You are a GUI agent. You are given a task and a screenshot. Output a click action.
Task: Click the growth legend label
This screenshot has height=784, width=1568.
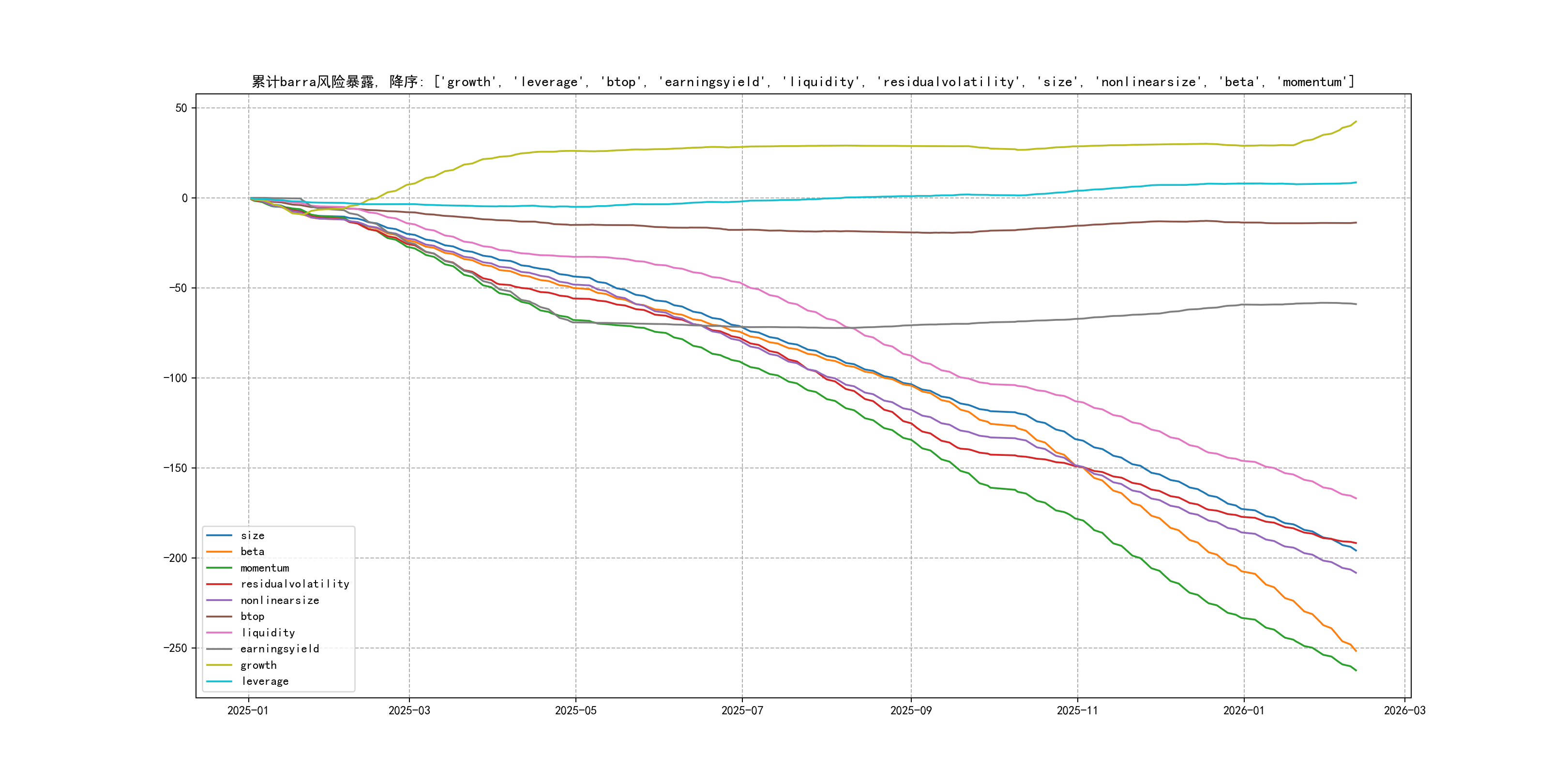point(258,665)
